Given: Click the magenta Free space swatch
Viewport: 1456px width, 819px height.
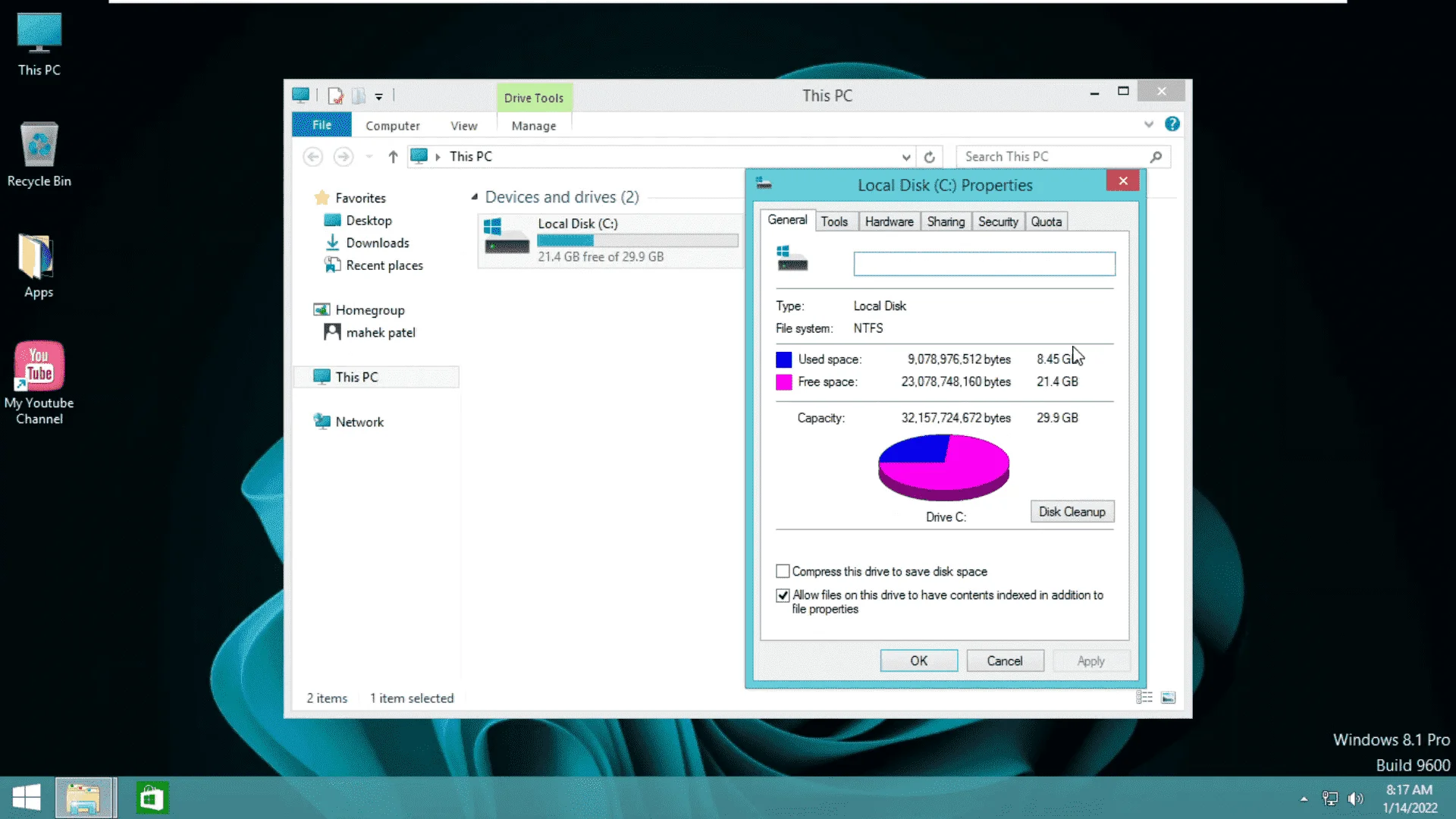Looking at the screenshot, I should pos(783,382).
